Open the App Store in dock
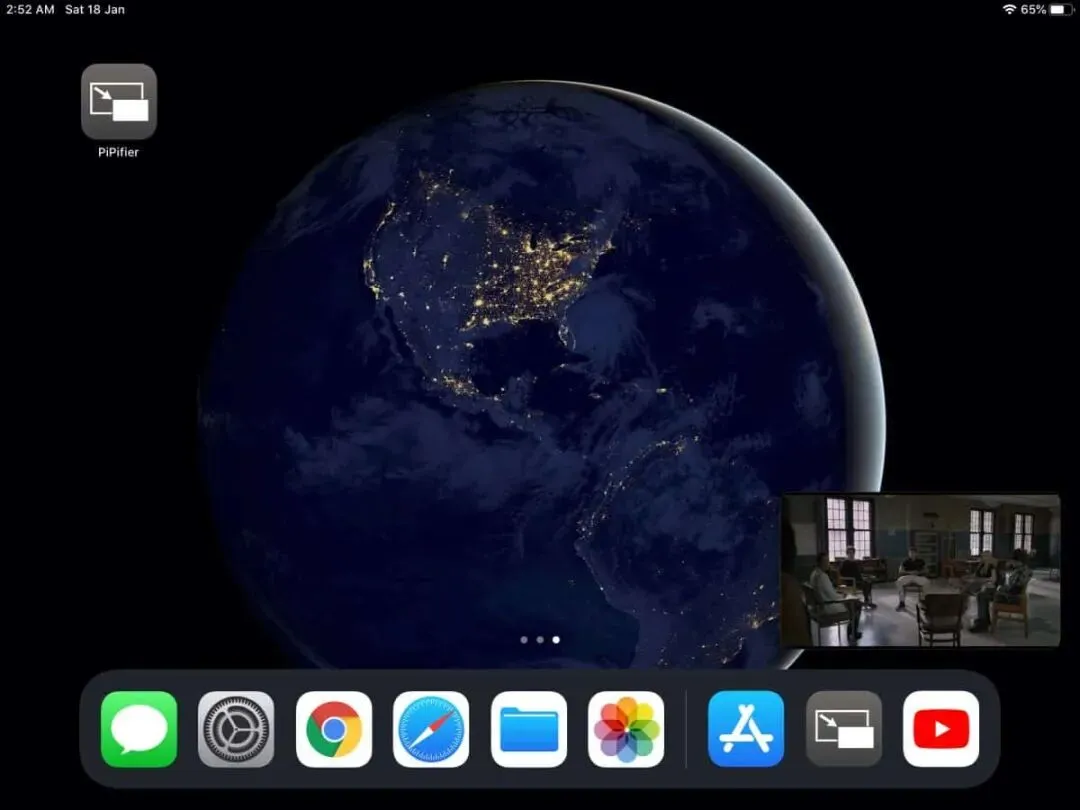 (746, 729)
